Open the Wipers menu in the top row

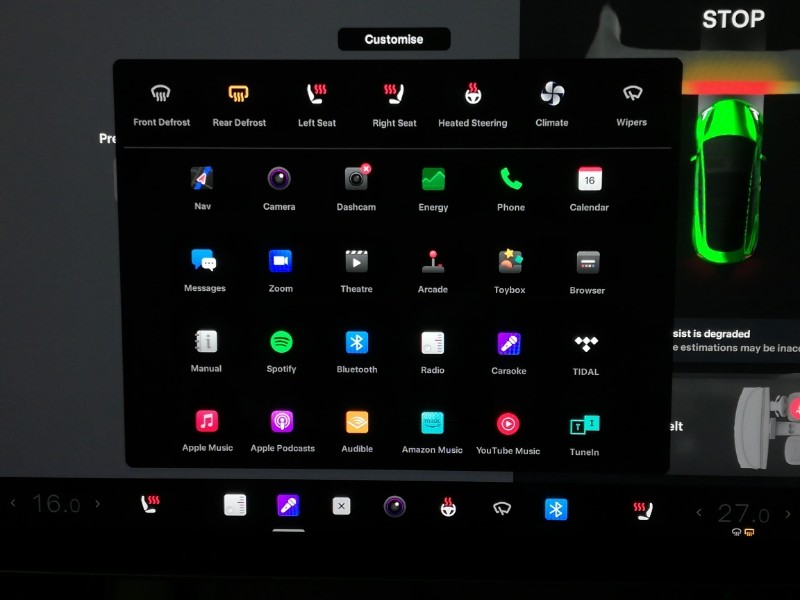click(631, 95)
